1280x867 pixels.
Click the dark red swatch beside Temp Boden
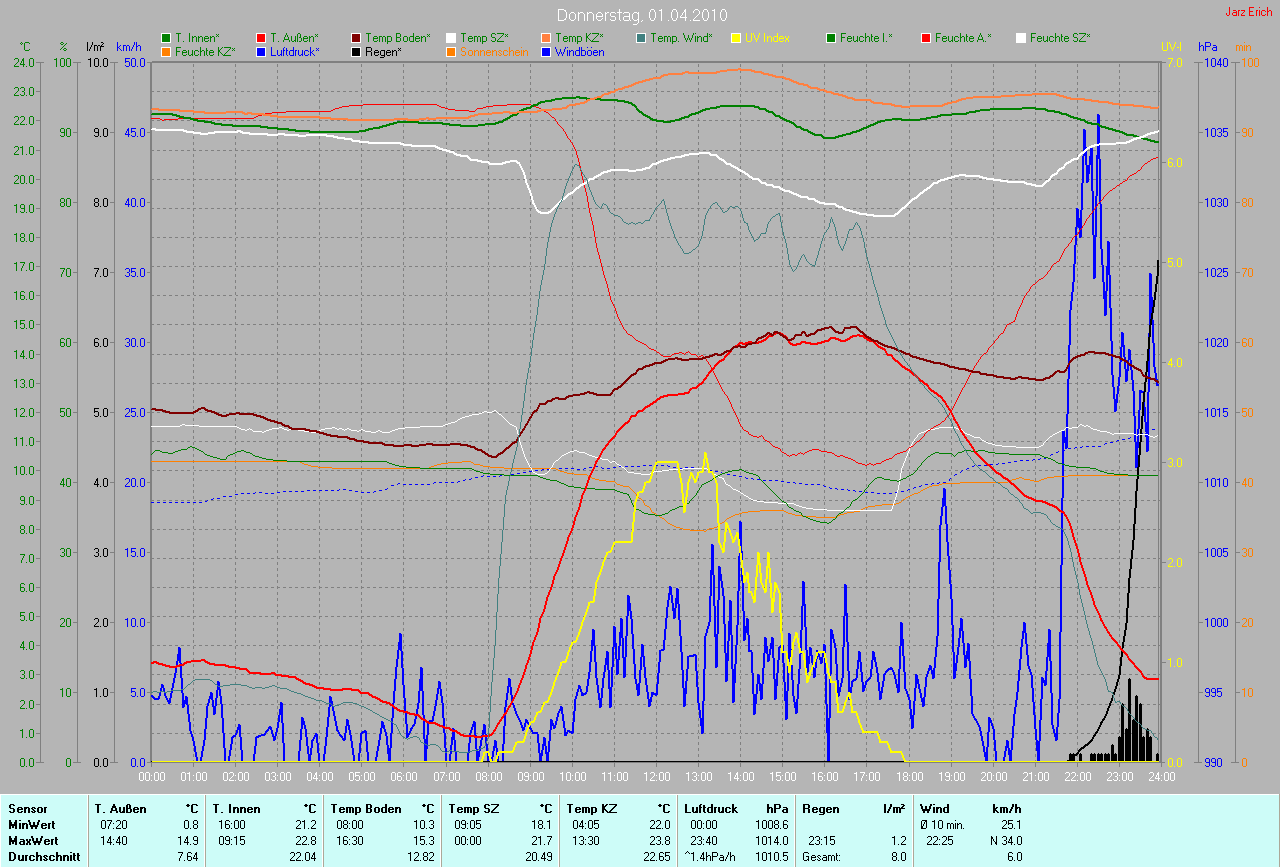[x=356, y=38]
